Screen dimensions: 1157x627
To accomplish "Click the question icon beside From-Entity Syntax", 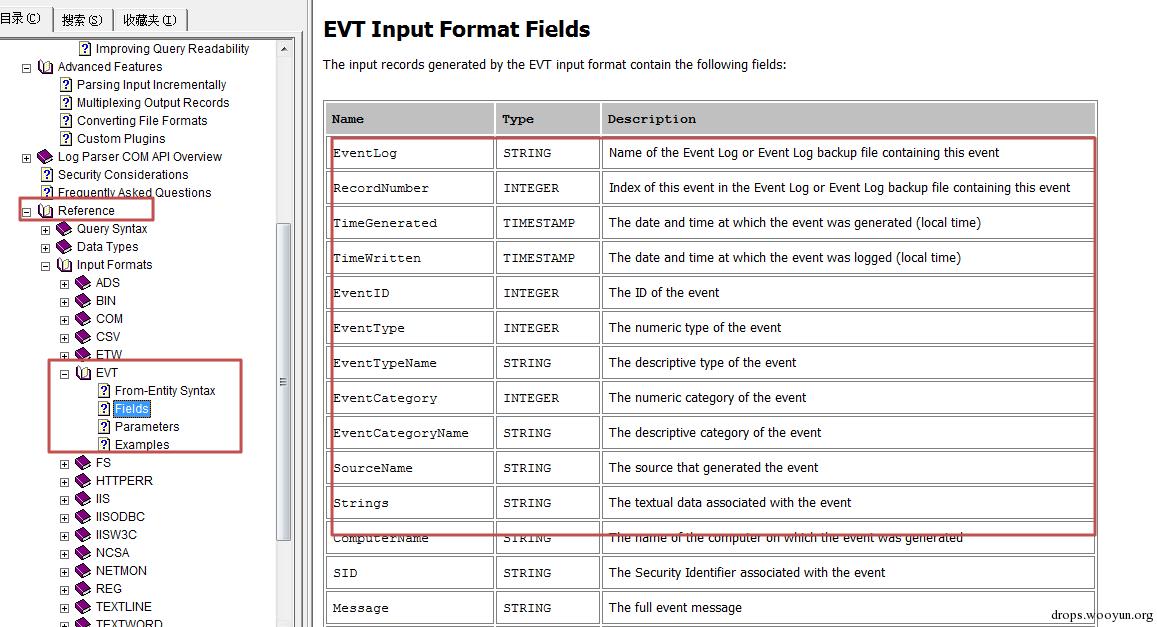I will tap(104, 391).
